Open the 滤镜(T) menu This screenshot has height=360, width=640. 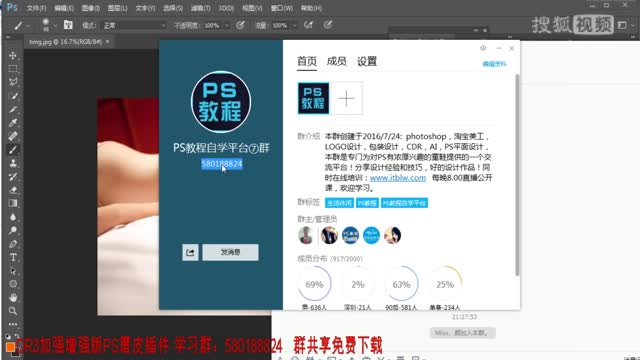201,8
